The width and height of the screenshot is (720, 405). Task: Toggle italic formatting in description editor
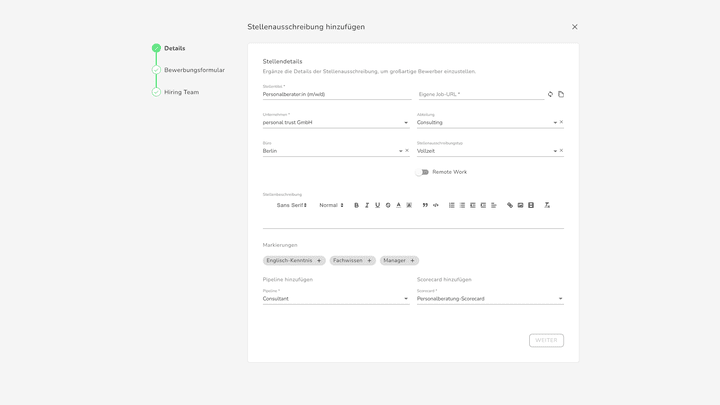367,205
